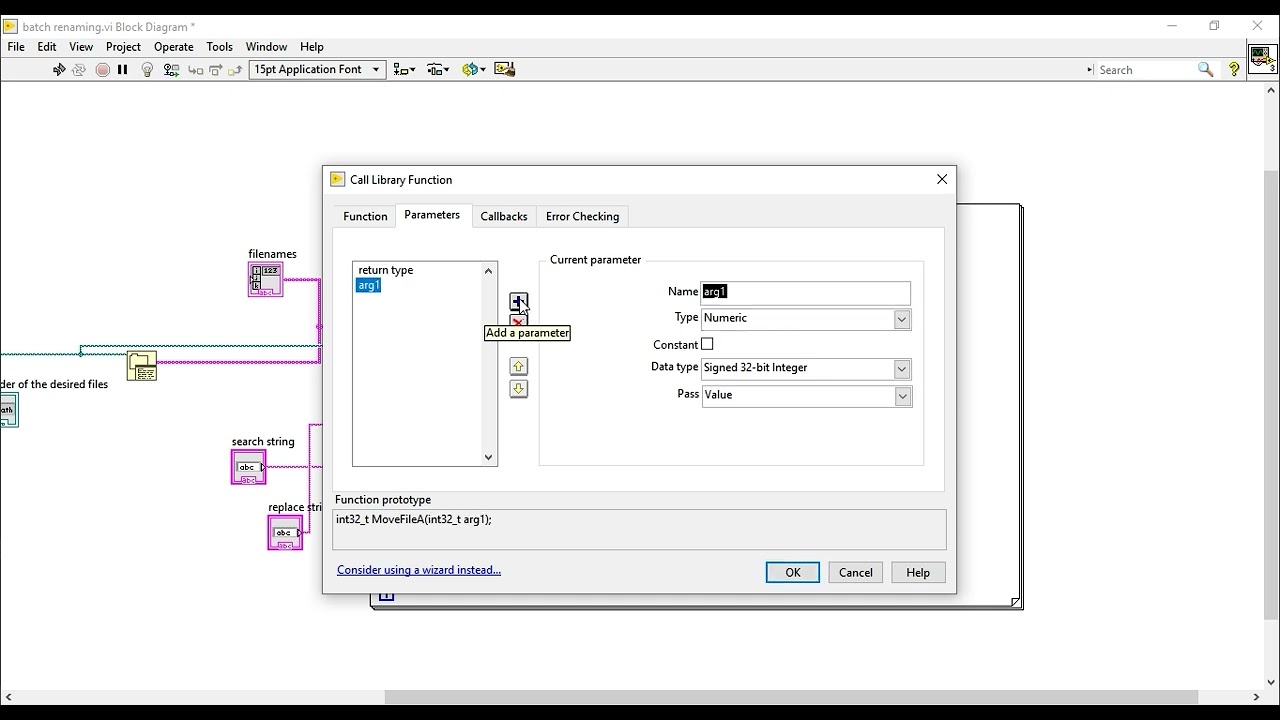Toggle the Constant checkbox
The height and width of the screenshot is (720, 1280).
(707, 344)
